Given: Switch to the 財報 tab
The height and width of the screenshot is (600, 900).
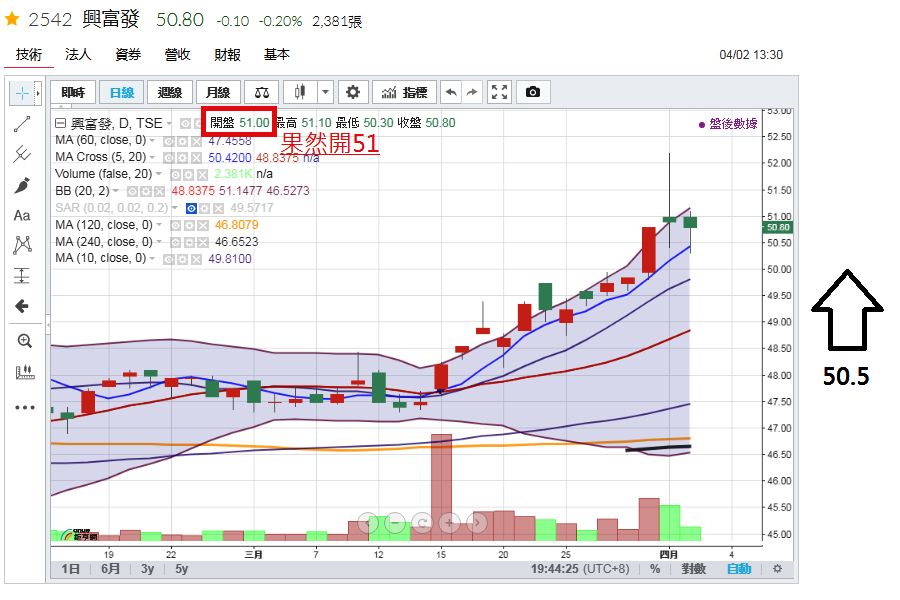Looking at the screenshot, I should click(x=227, y=55).
